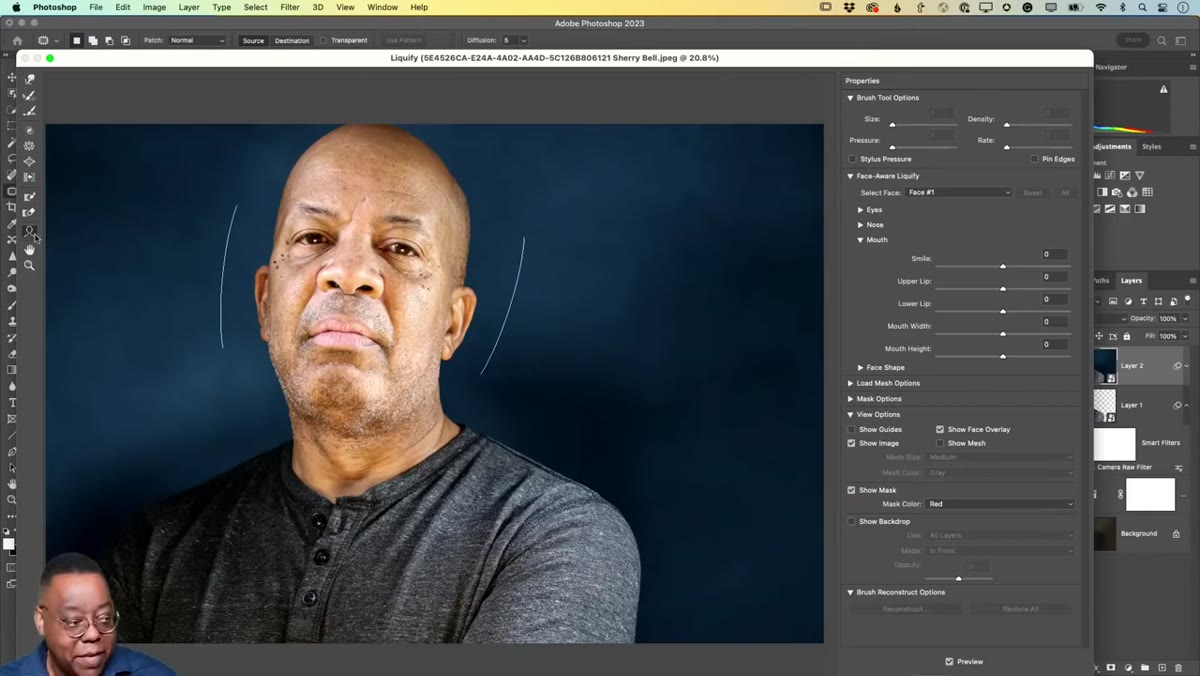This screenshot has height=676, width=1200.
Task: Select the Bloat tool
Action: 29,161
